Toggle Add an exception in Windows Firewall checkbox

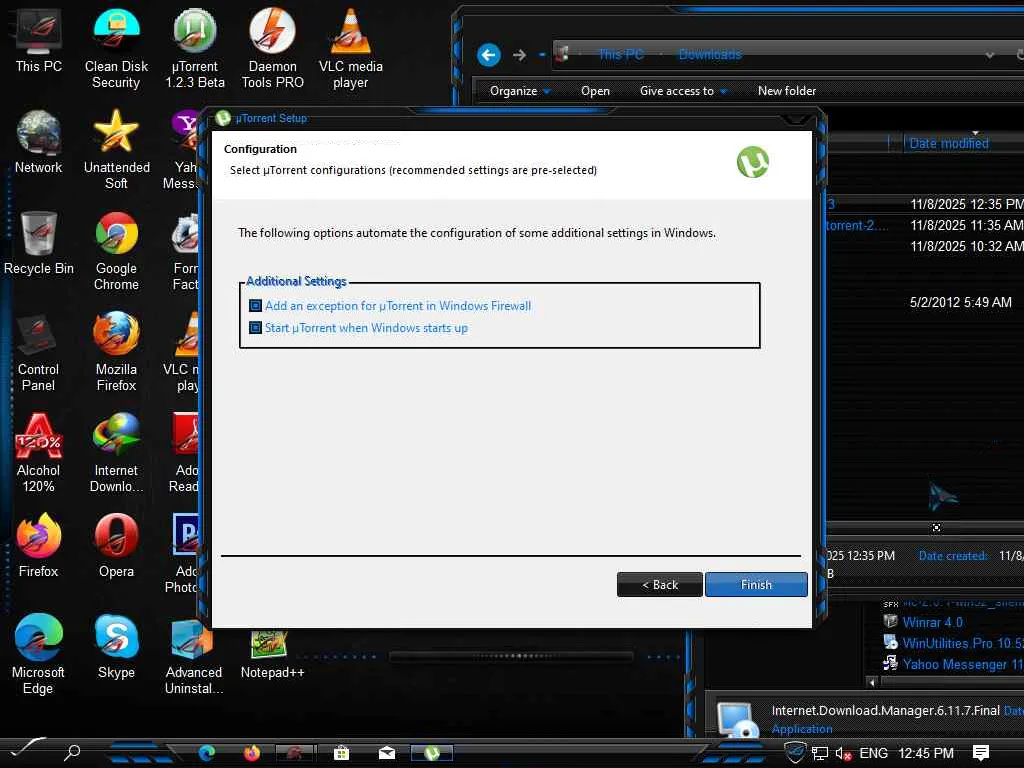tap(255, 306)
